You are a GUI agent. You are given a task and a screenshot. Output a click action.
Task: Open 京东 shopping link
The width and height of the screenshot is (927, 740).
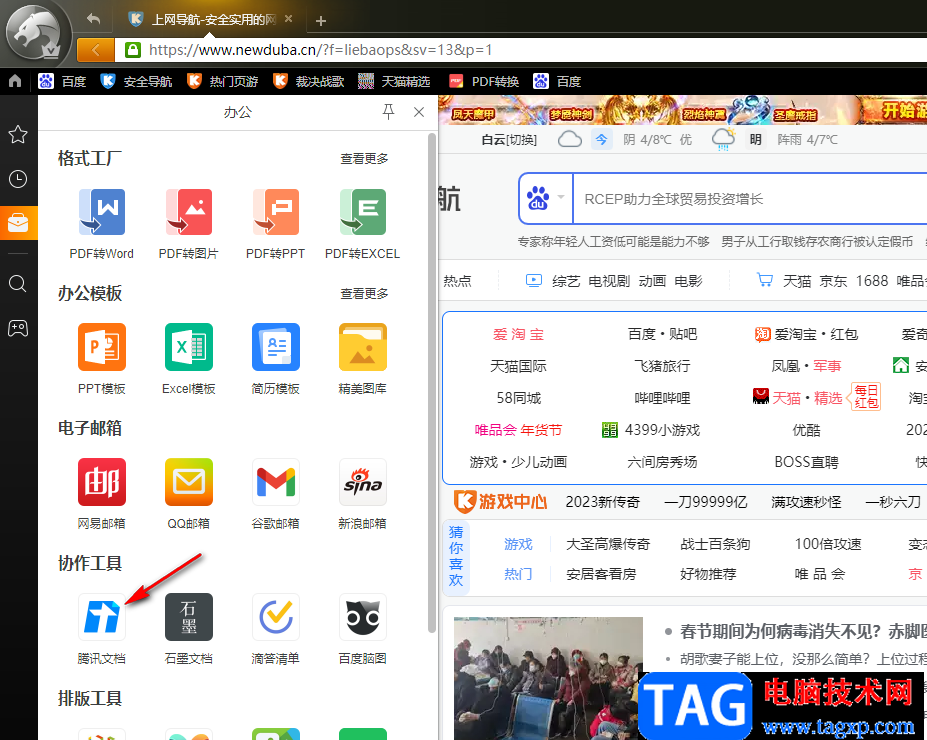(833, 281)
